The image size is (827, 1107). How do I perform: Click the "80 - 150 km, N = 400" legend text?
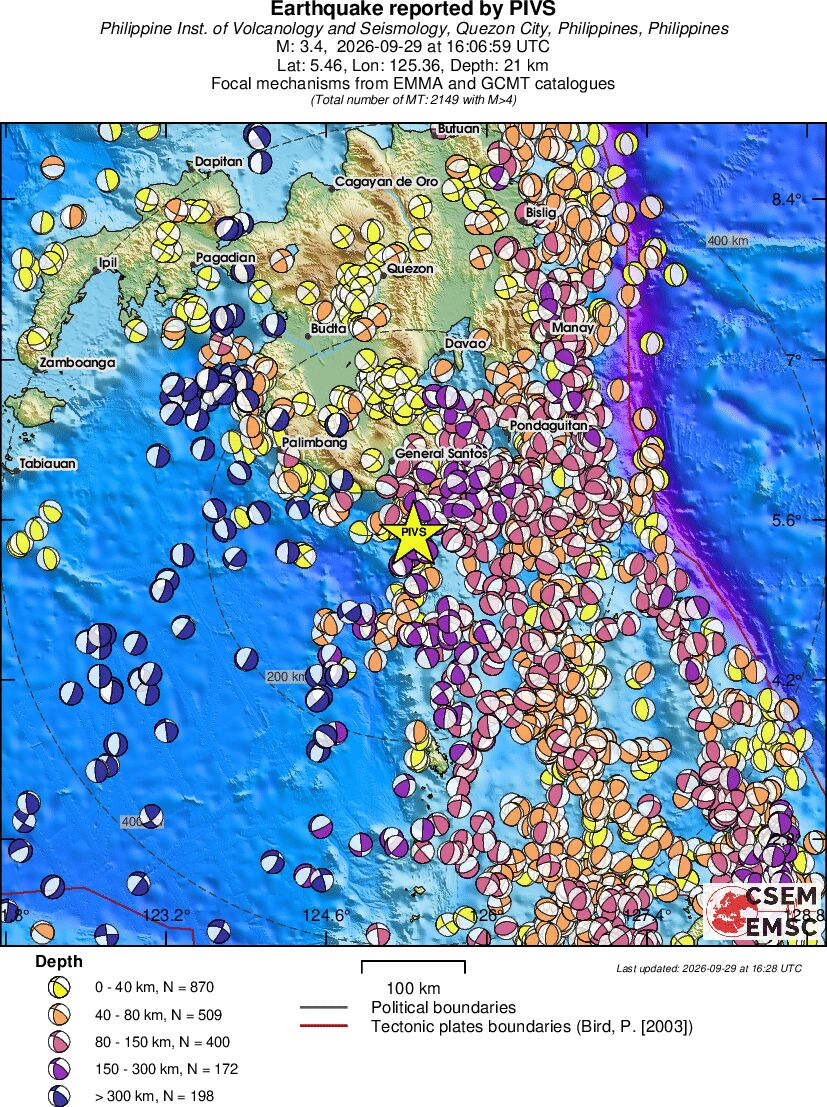tap(162, 1042)
